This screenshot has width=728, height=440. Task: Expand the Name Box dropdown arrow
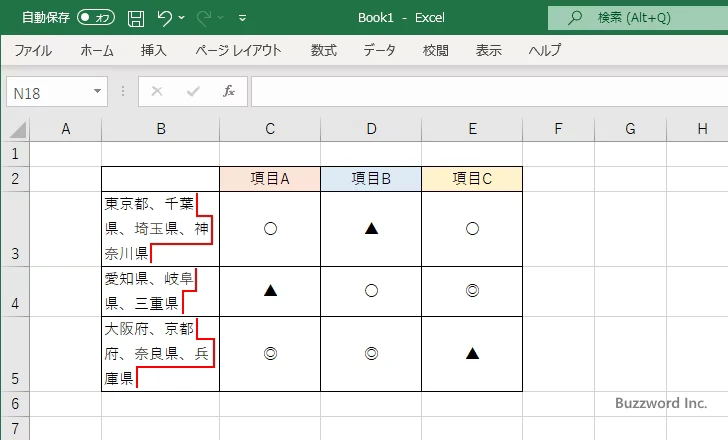(x=97, y=91)
